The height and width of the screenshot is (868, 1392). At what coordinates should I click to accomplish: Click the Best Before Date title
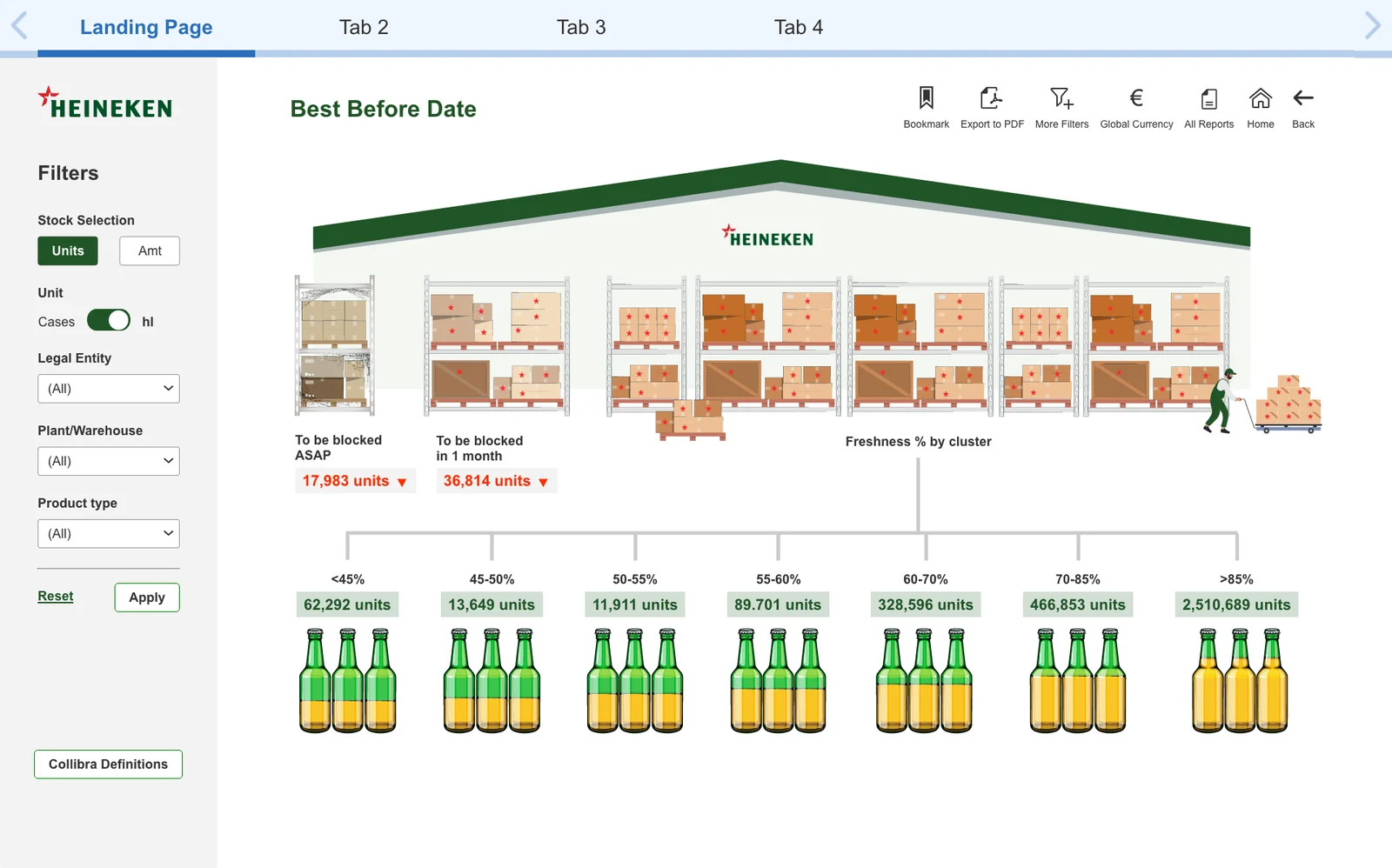(x=384, y=109)
